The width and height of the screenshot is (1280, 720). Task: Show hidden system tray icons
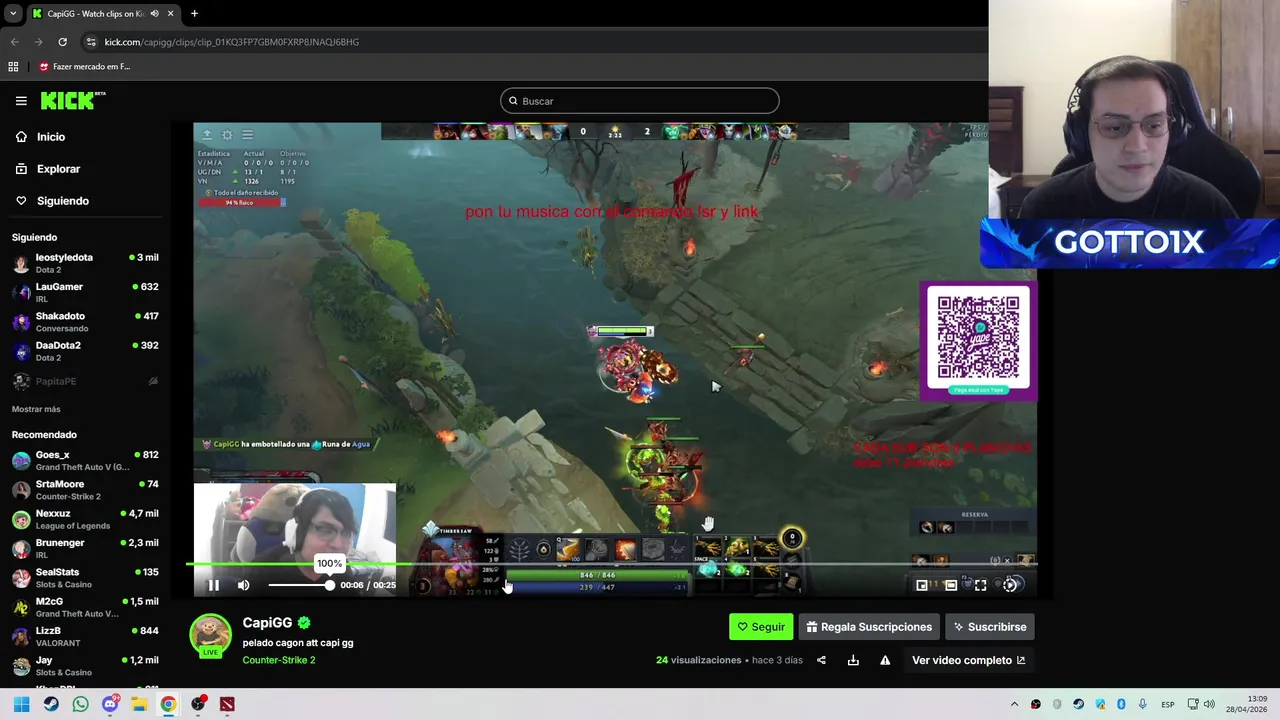(x=1014, y=704)
